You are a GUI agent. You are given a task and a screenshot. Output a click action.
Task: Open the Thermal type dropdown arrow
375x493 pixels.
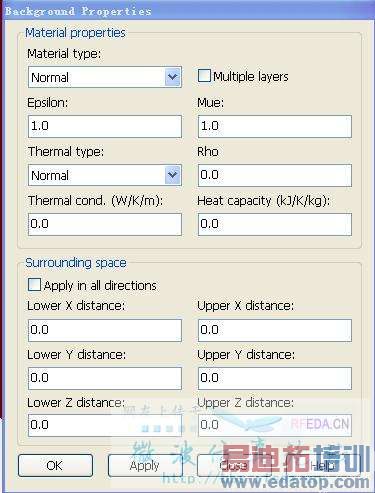[173, 175]
